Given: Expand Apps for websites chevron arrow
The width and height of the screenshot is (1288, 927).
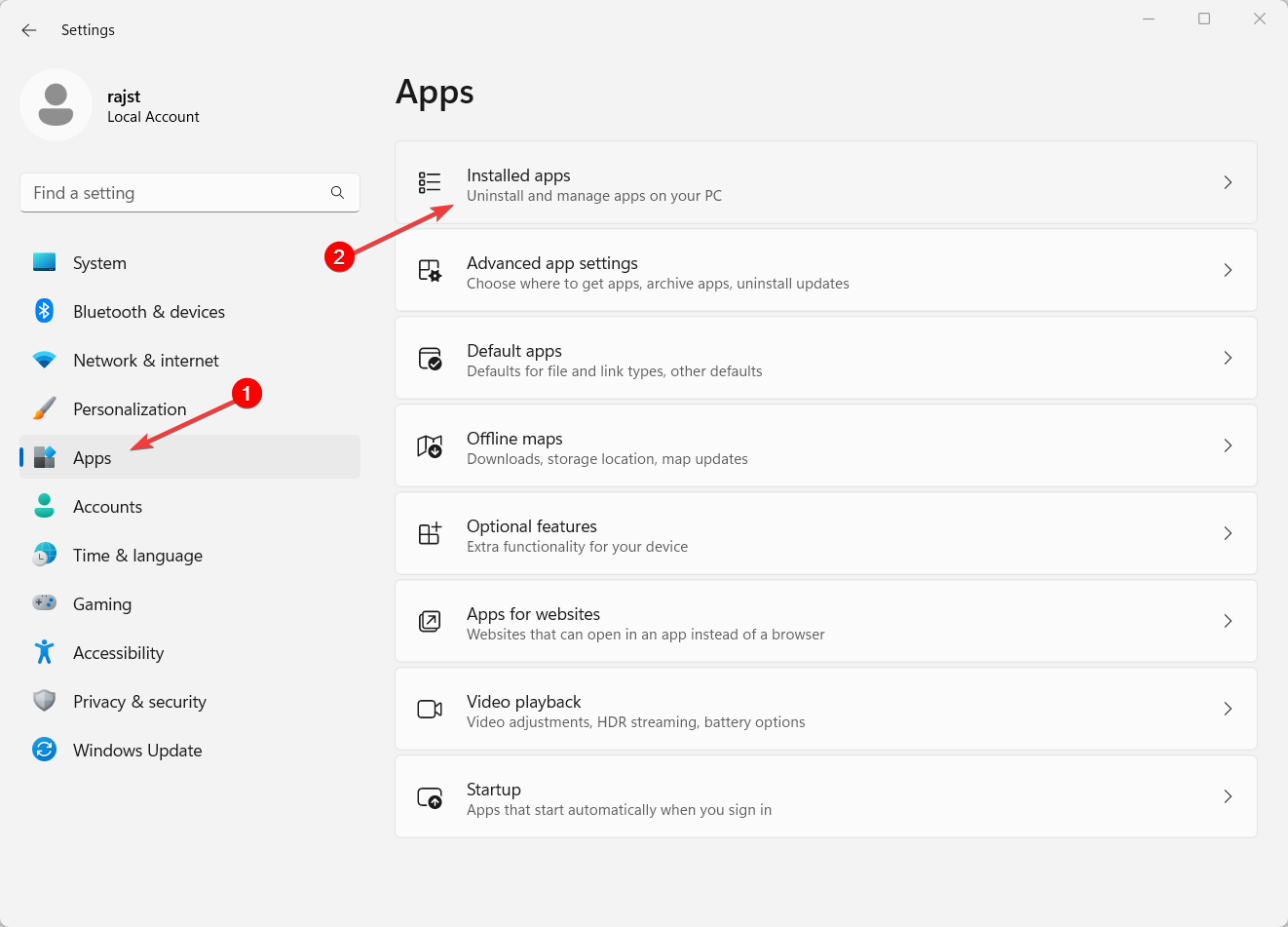Looking at the screenshot, I should (1228, 621).
